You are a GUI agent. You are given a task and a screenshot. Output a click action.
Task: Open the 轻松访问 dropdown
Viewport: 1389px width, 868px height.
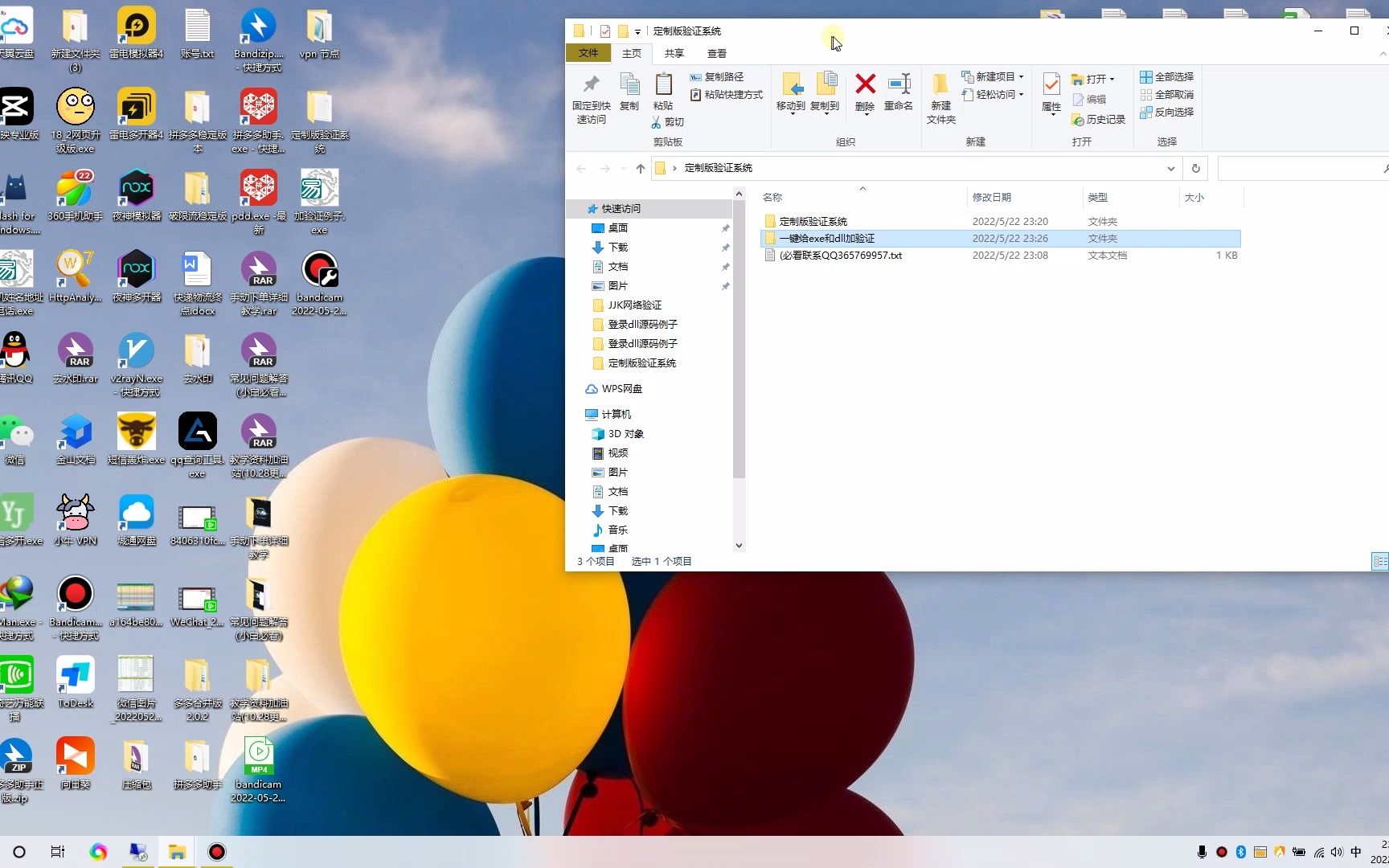(x=993, y=95)
